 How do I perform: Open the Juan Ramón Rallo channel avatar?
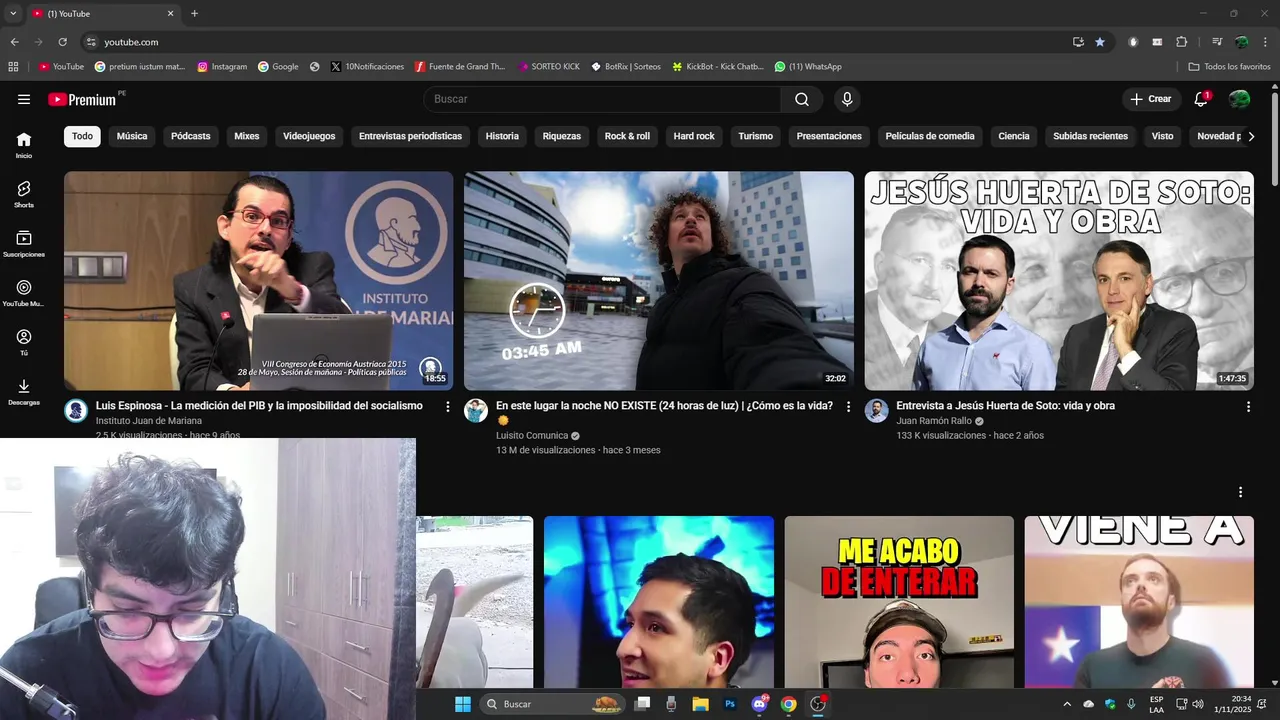coord(877,411)
